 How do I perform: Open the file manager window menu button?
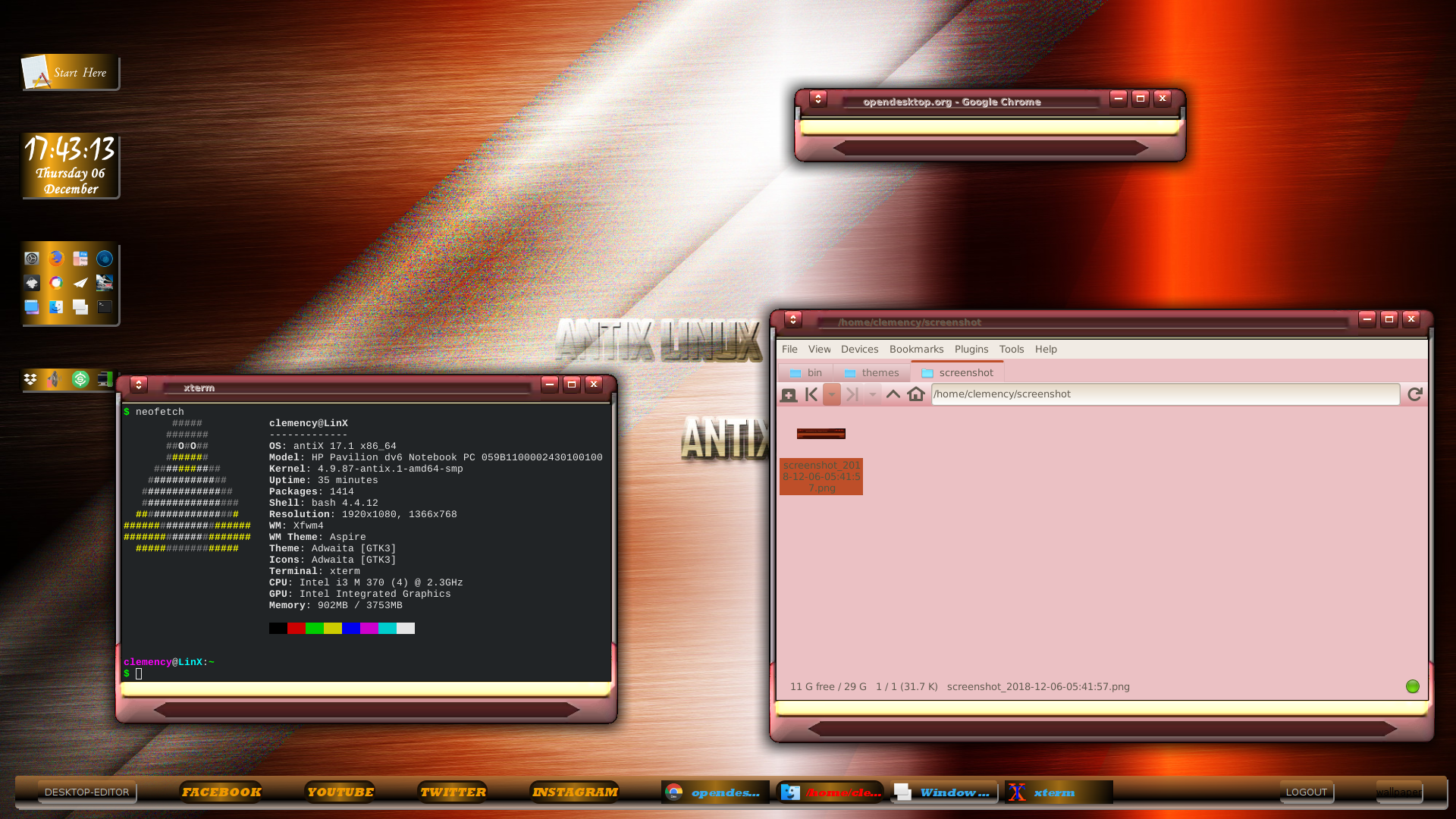(x=793, y=319)
